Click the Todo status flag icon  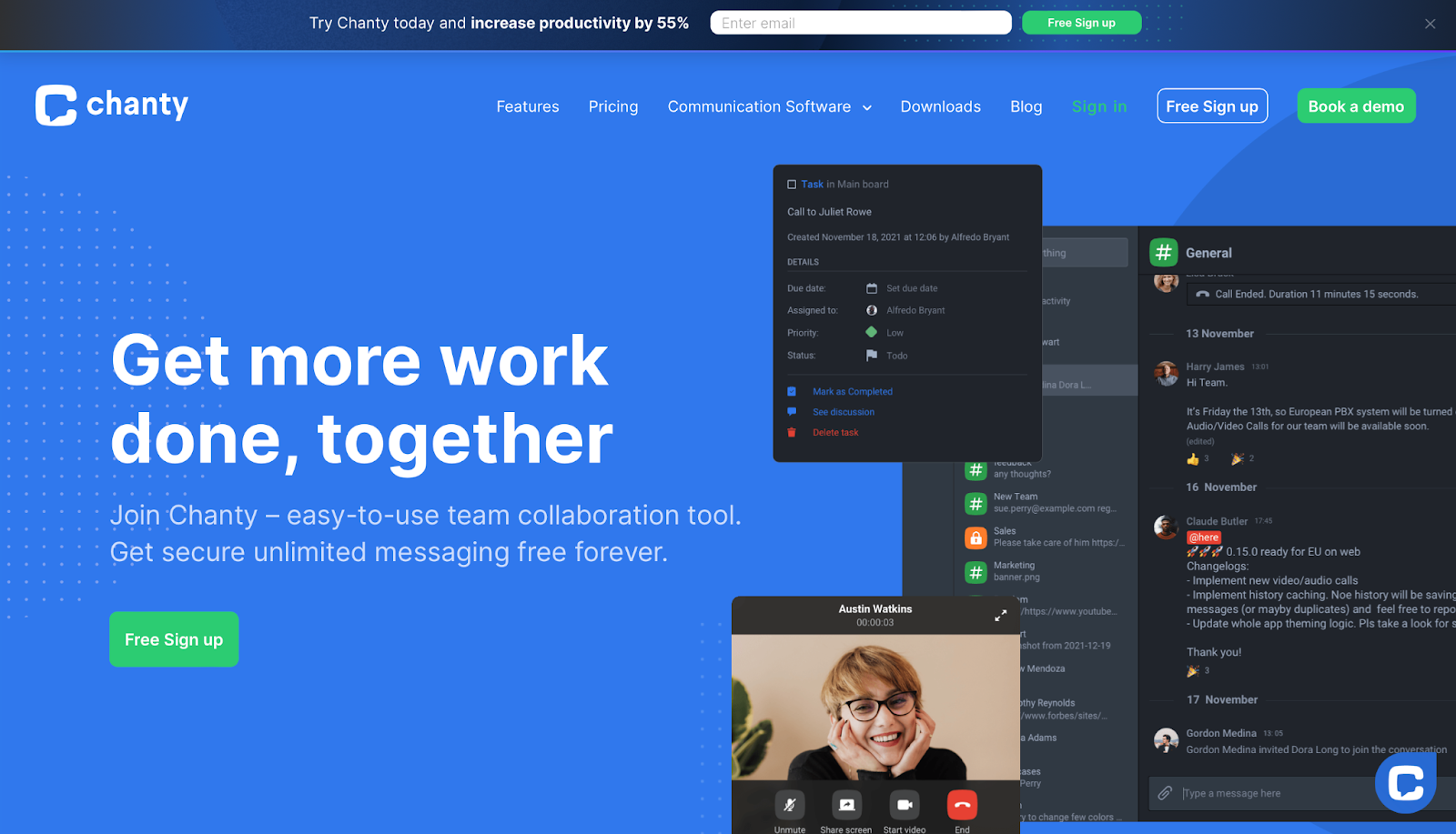coord(872,355)
